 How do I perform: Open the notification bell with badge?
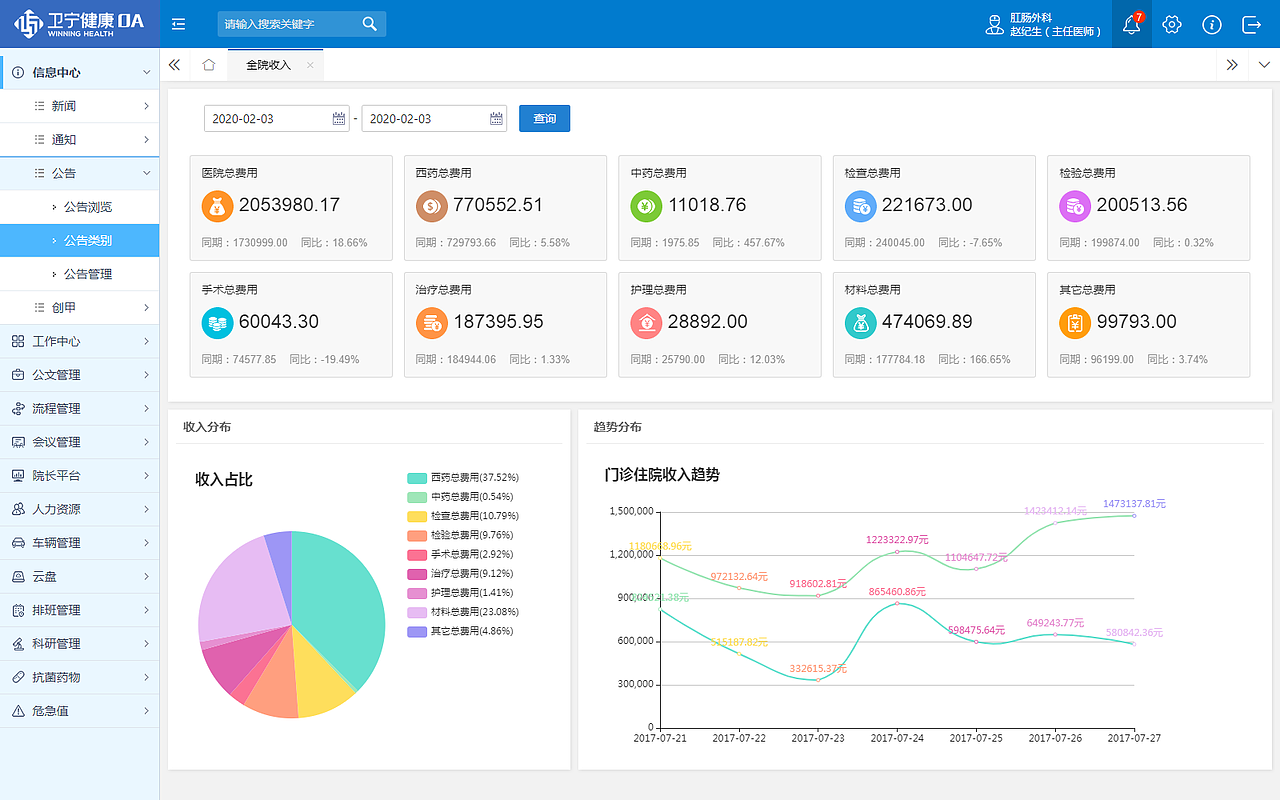point(1132,24)
